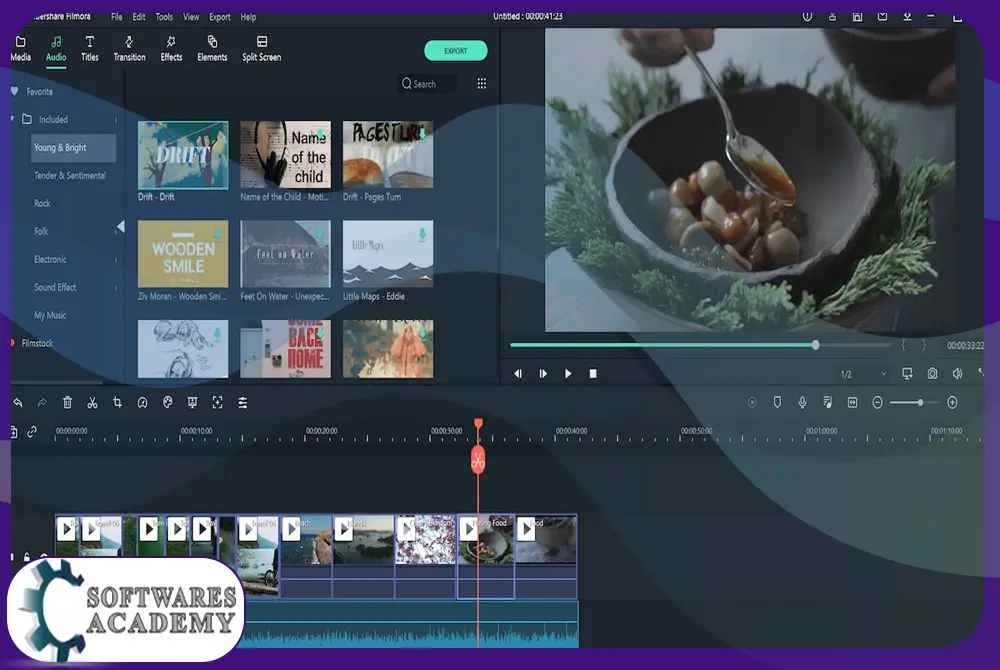Click the Split scissors toolbar icon

pyautogui.click(x=92, y=402)
